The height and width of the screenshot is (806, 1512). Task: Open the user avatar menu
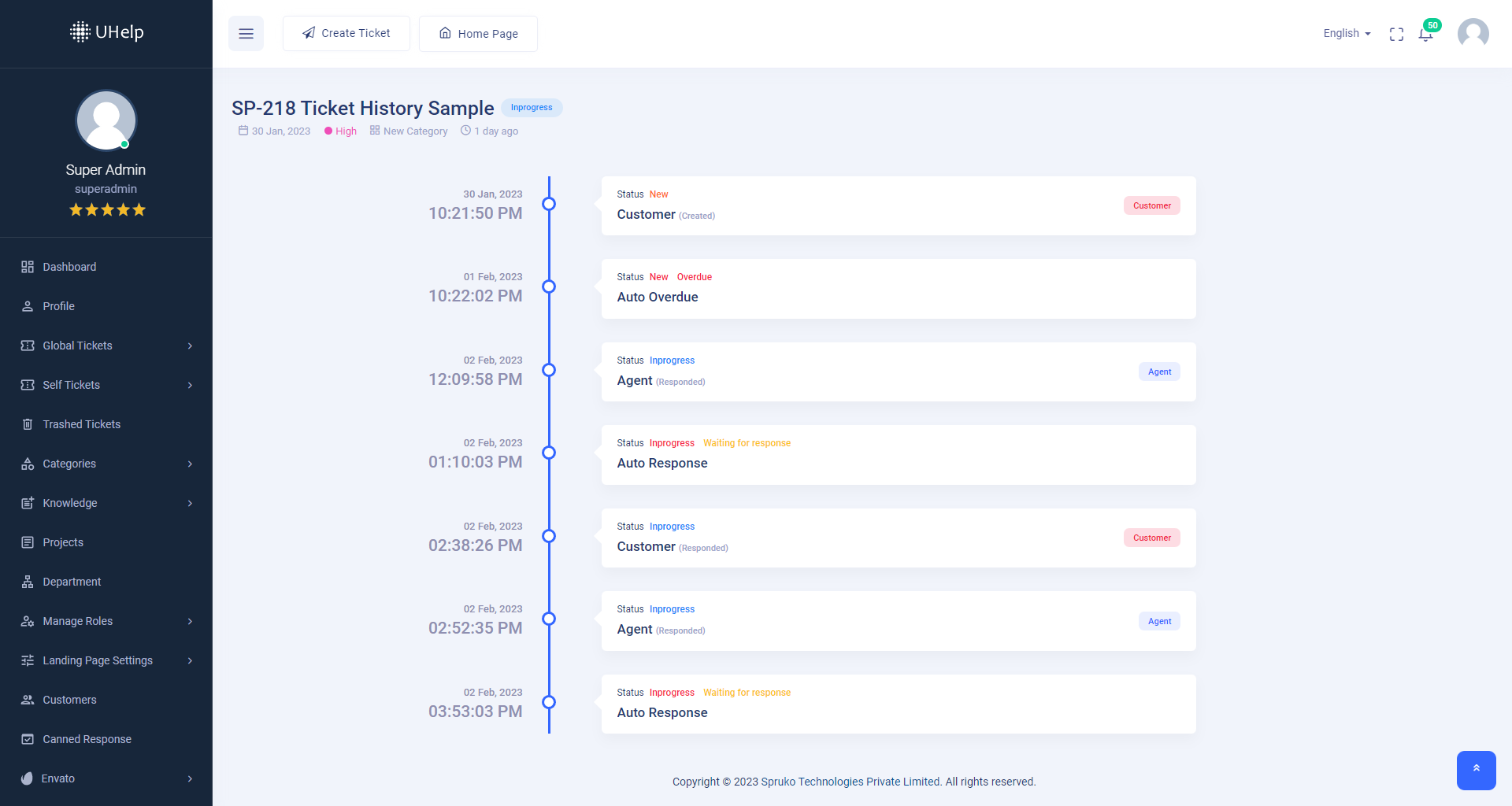tap(1473, 33)
